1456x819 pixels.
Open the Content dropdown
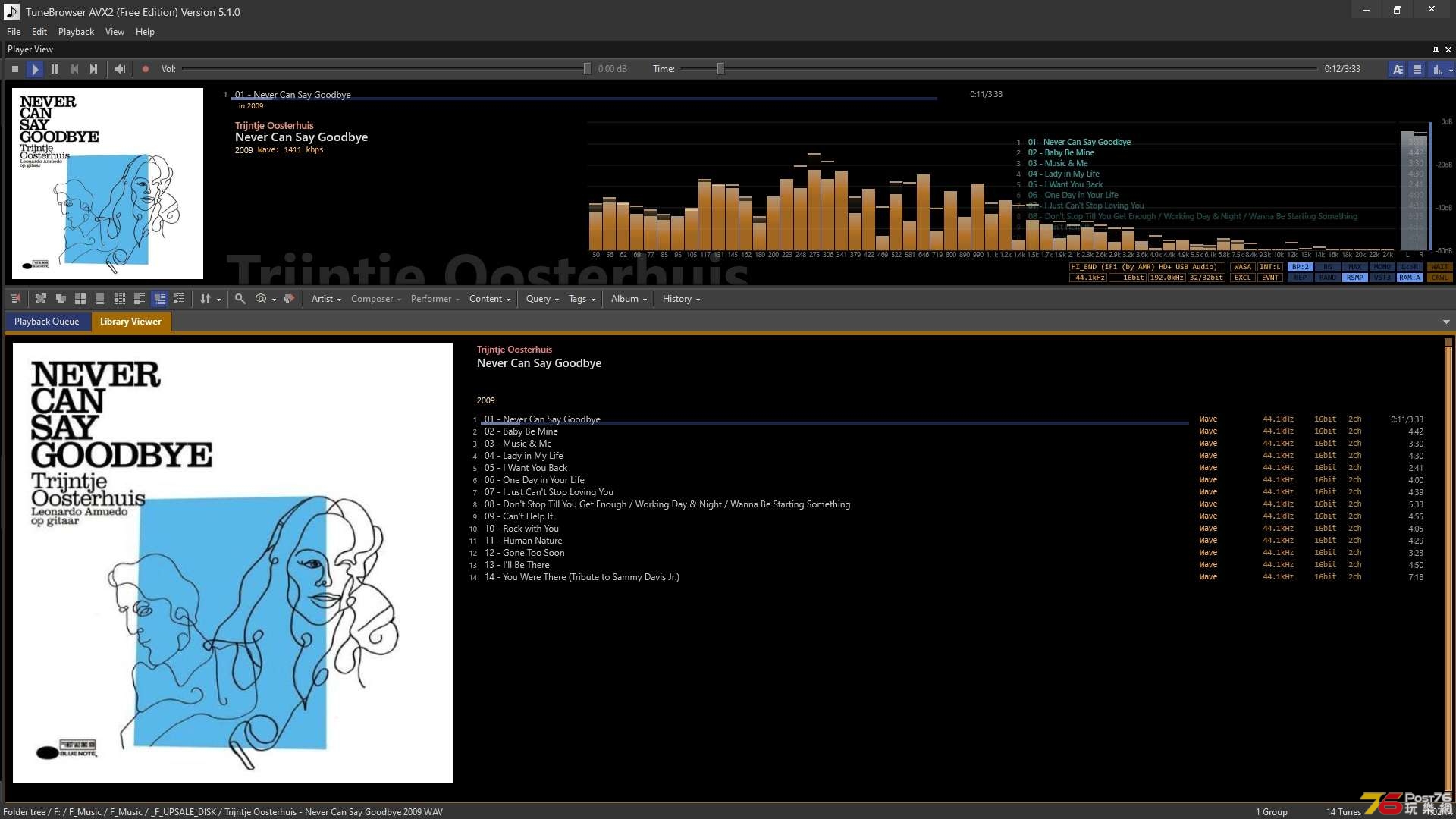(490, 299)
